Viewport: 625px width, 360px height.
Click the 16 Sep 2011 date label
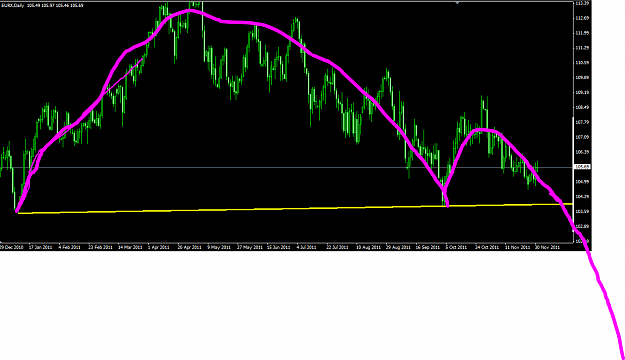tap(428, 247)
